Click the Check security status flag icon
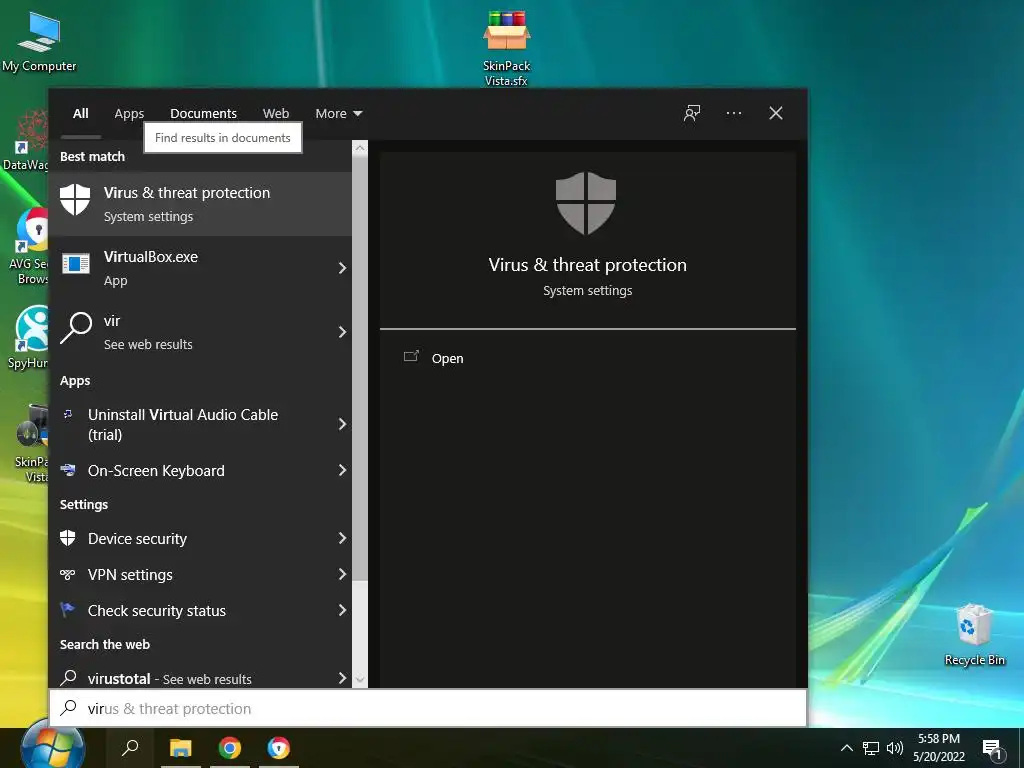 [x=68, y=610]
